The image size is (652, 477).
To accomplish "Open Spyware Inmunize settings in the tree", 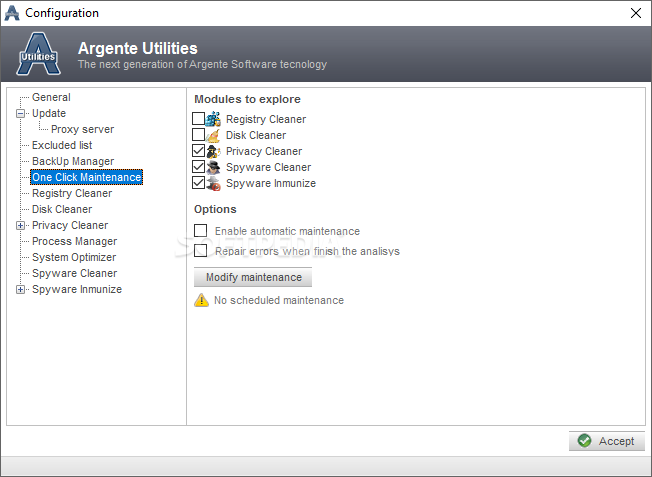I will tap(77, 289).
